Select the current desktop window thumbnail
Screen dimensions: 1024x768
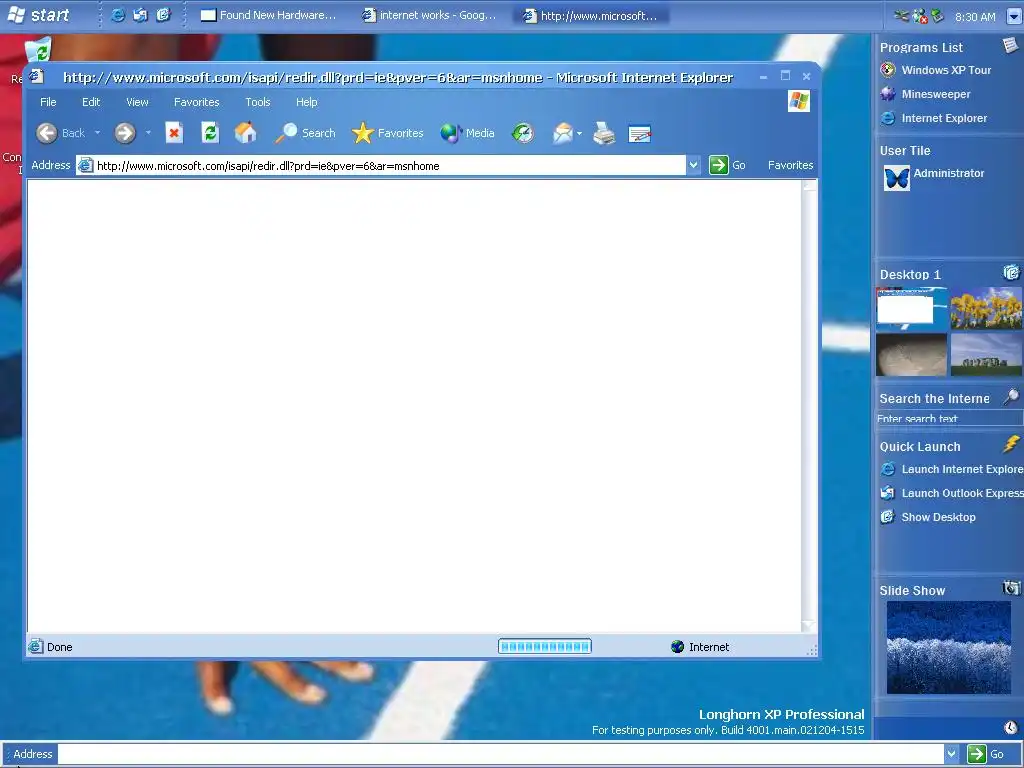(911, 308)
